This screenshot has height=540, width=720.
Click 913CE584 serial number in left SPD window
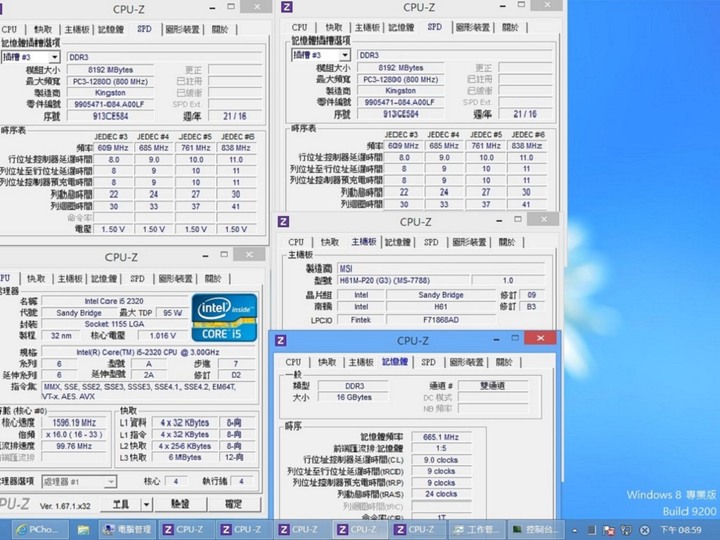click(111, 116)
